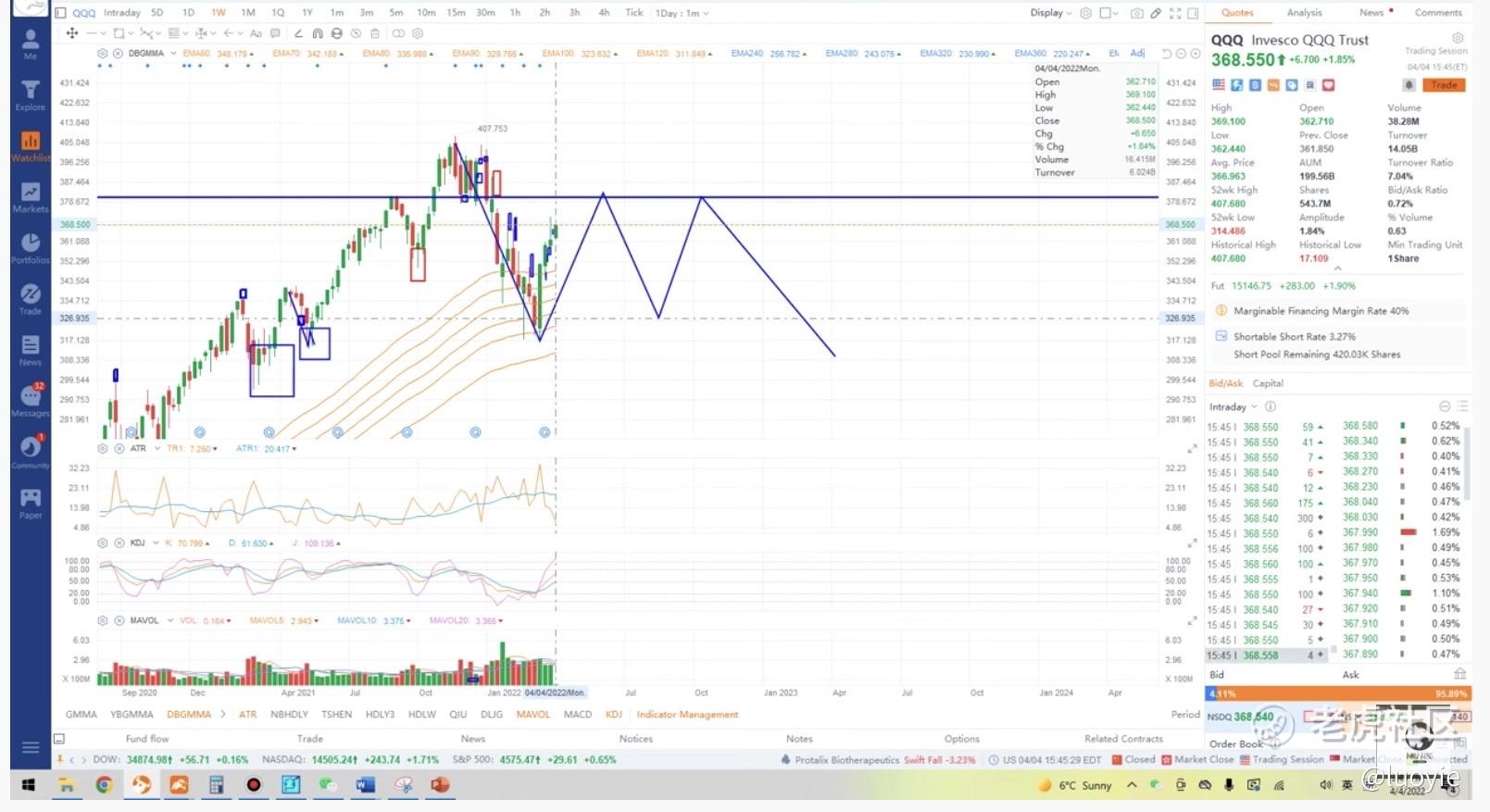Expand the 1Day : 1m interval dropdown

point(682,13)
